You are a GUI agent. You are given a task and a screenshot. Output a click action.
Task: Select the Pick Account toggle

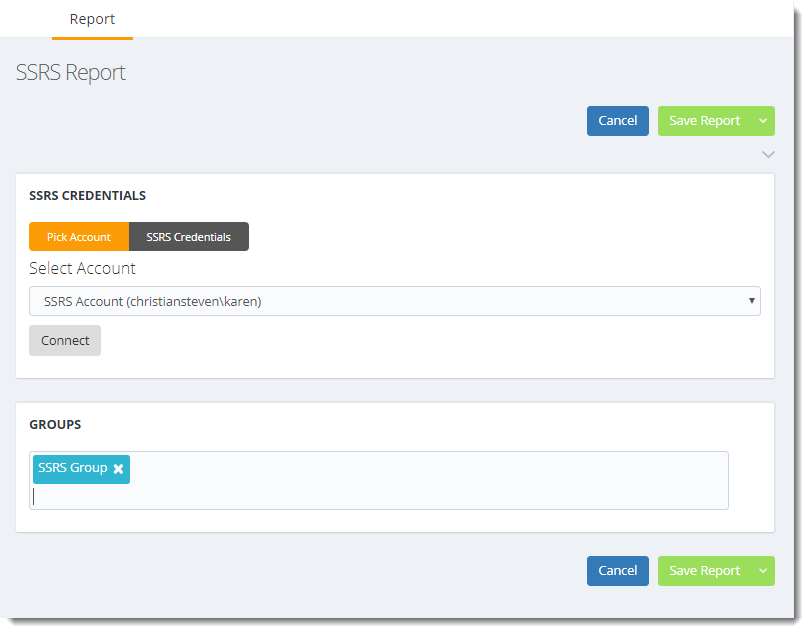pyautogui.click(x=79, y=237)
